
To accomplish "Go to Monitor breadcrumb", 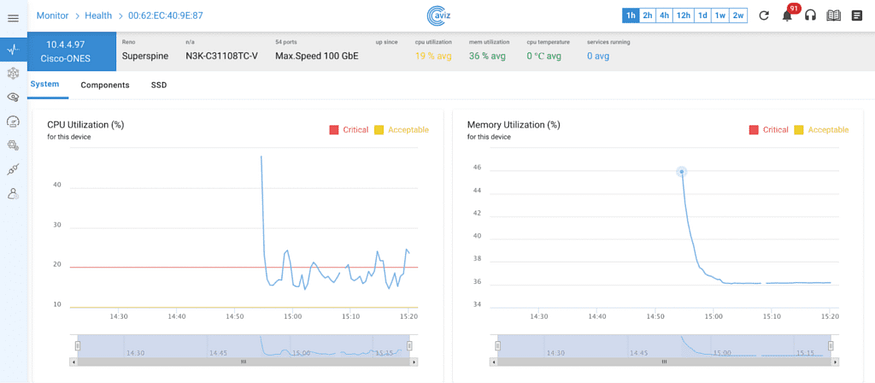I will (52, 16).
